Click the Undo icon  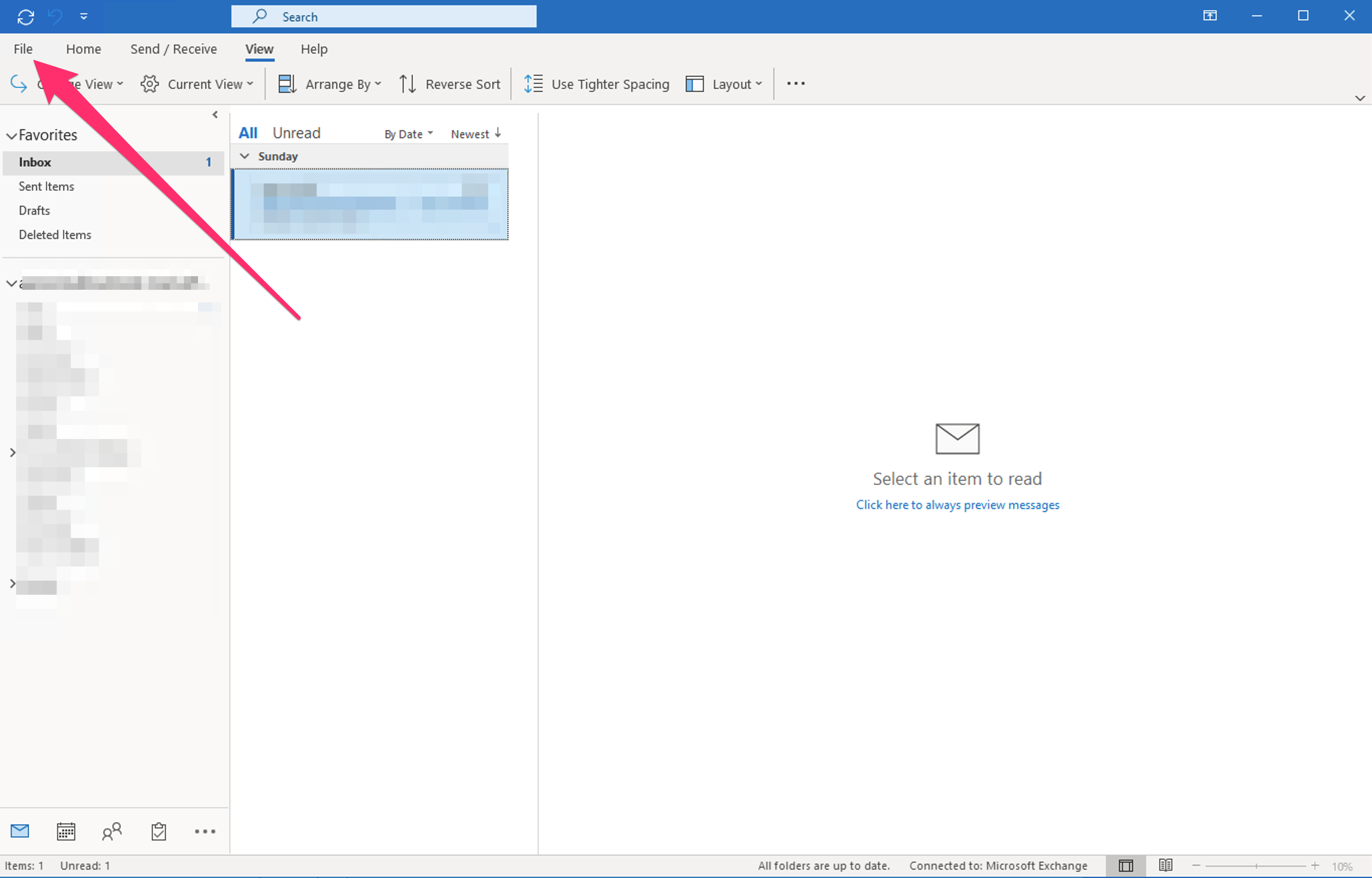click(x=54, y=17)
